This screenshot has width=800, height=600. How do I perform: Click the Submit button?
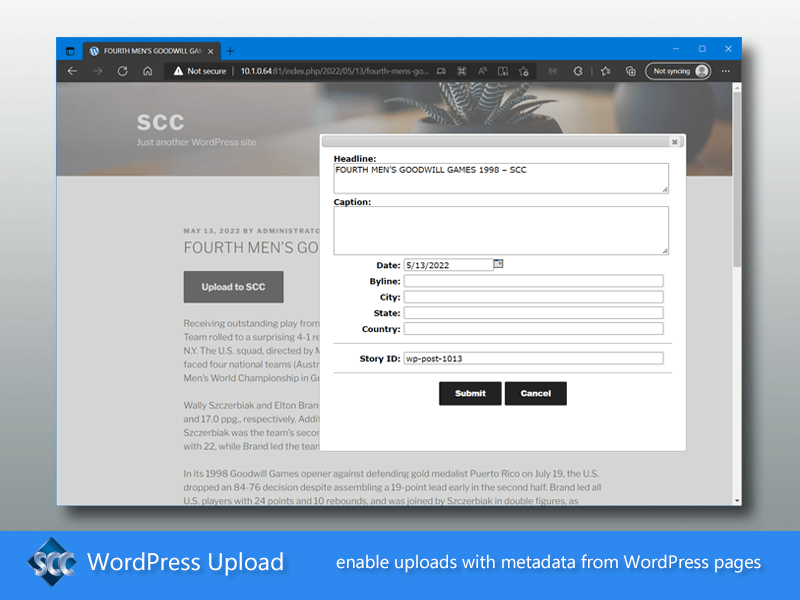click(470, 393)
